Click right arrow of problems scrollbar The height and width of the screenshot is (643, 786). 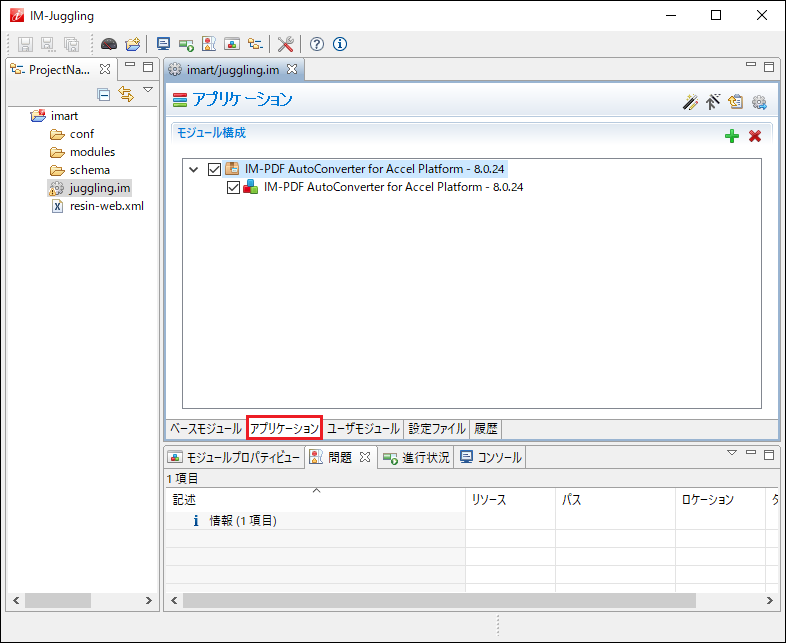click(769, 600)
